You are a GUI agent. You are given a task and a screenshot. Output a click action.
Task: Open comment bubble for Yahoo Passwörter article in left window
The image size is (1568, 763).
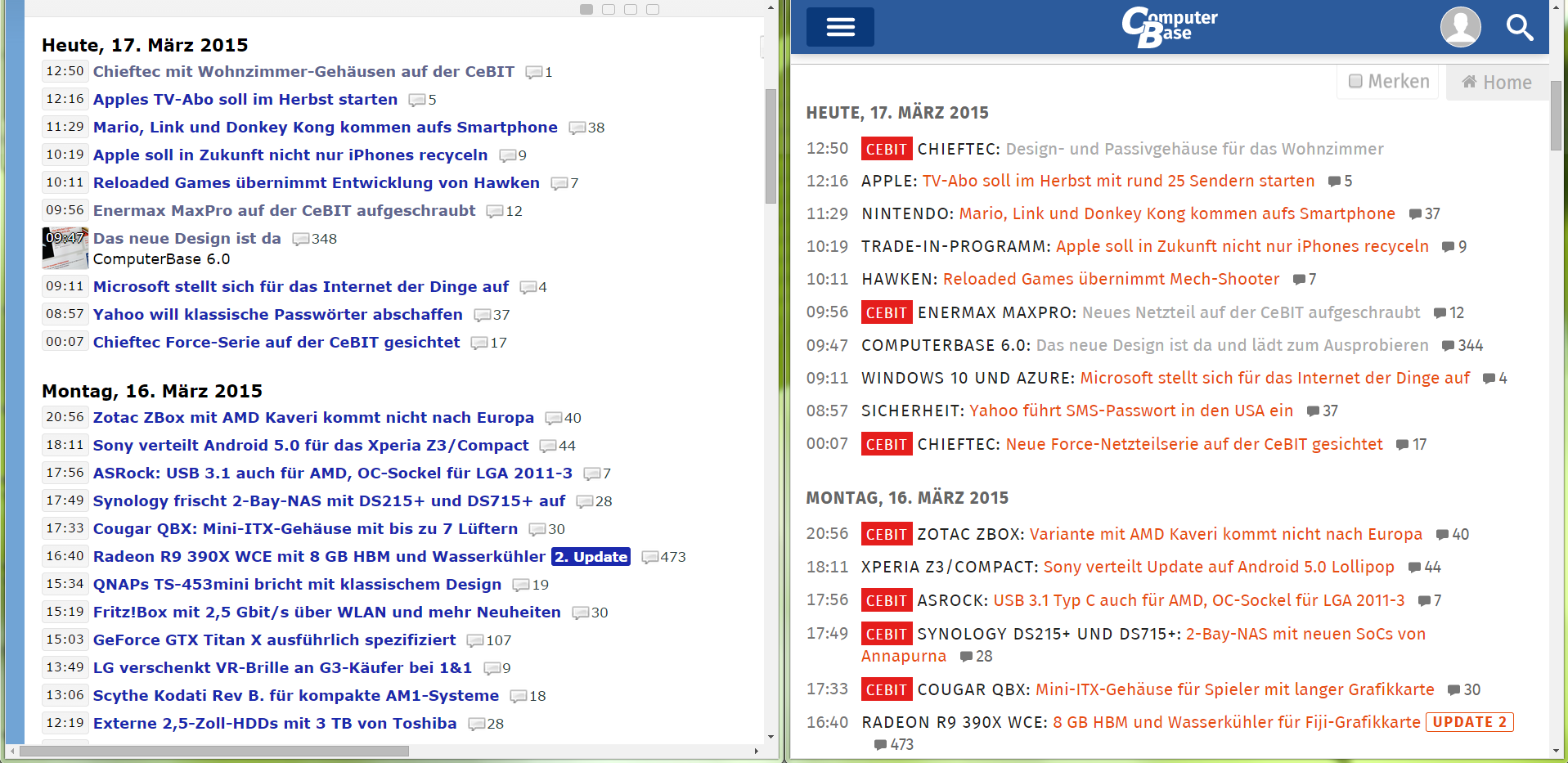483,315
